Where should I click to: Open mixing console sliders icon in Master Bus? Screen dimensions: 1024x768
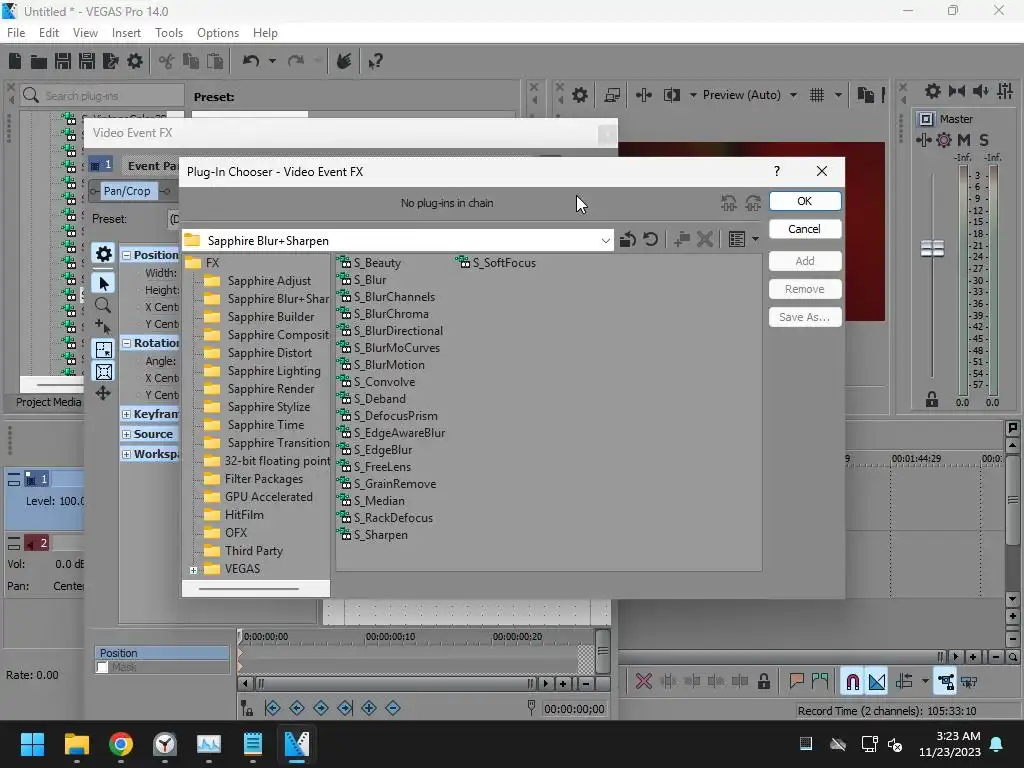(x=1005, y=91)
